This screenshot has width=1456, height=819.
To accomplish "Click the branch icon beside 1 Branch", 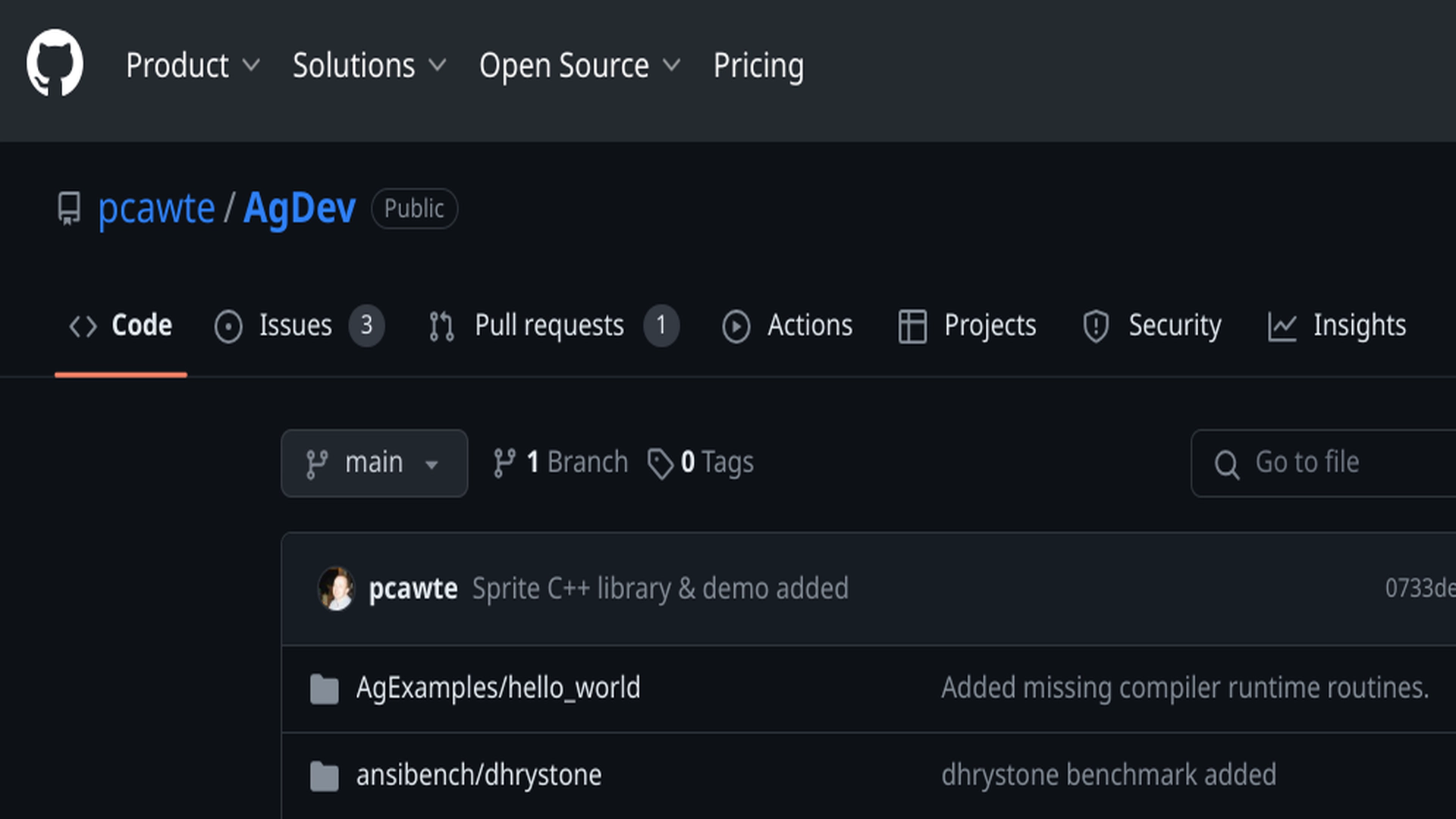I will point(504,463).
